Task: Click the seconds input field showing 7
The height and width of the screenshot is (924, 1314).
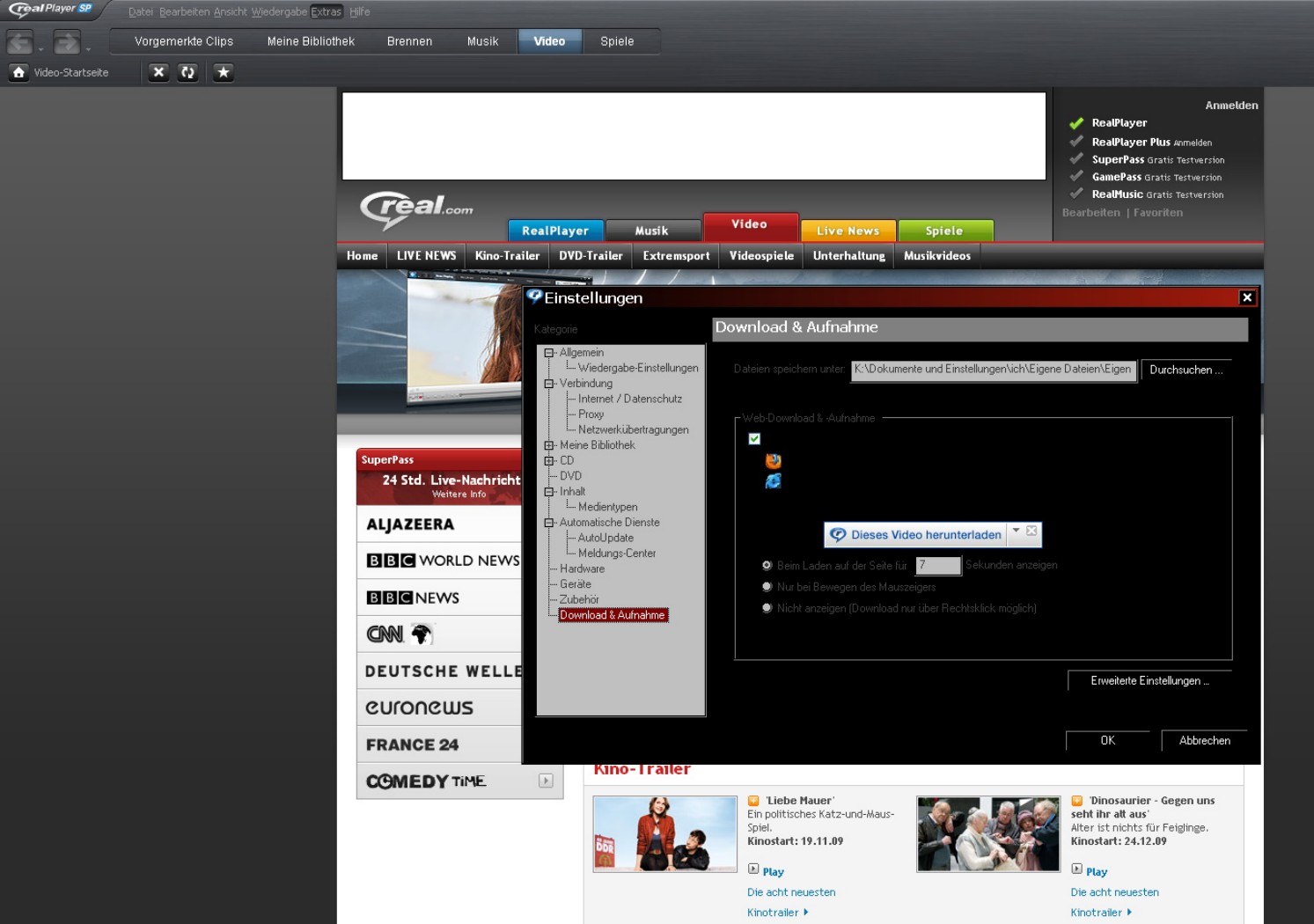Action: click(938, 566)
